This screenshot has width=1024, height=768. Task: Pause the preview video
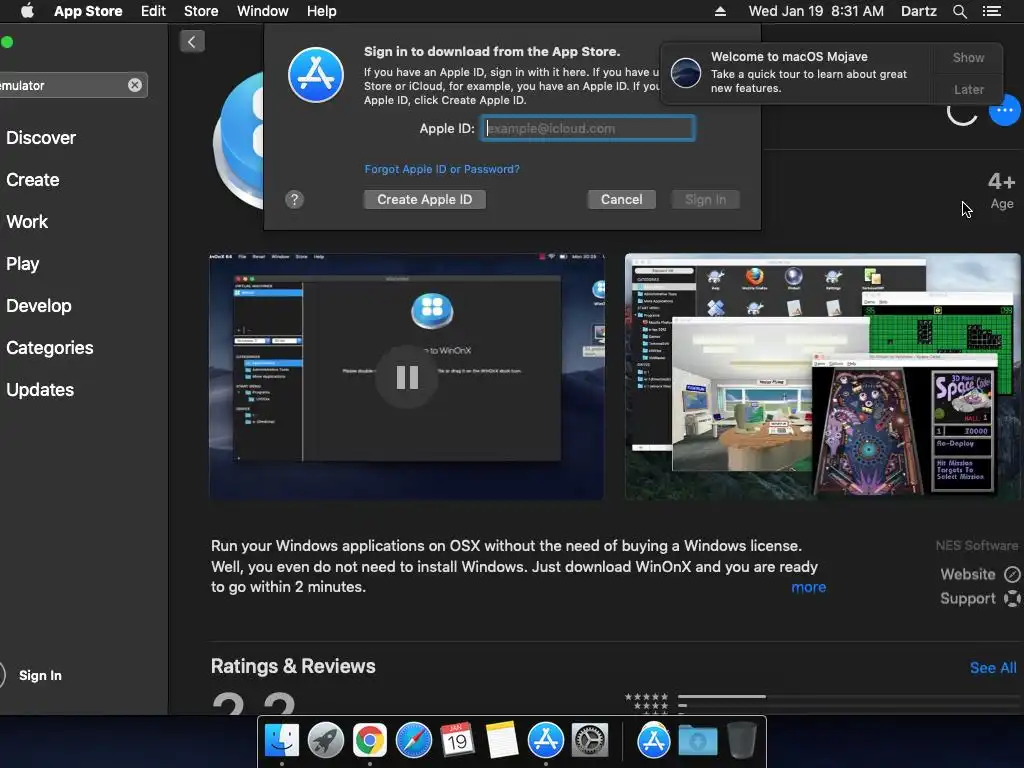pyautogui.click(x=407, y=377)
